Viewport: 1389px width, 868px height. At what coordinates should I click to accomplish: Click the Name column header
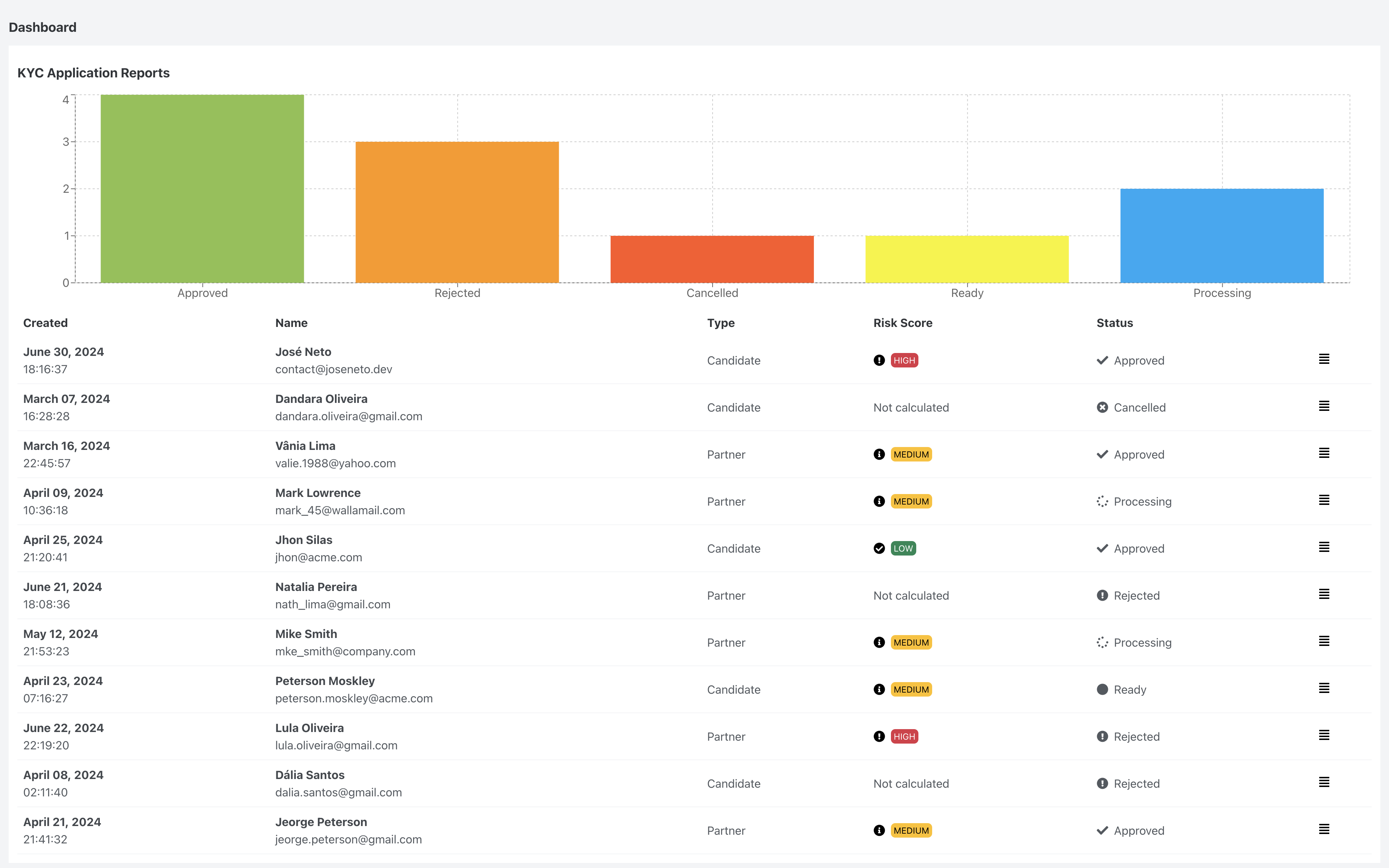tap(291, 323)
